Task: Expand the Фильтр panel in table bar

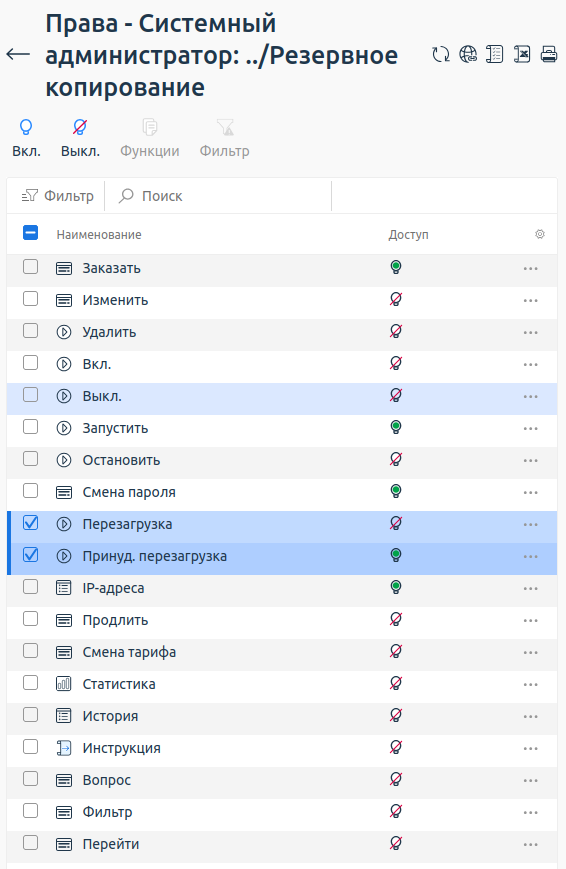Action: pos(57,196)
